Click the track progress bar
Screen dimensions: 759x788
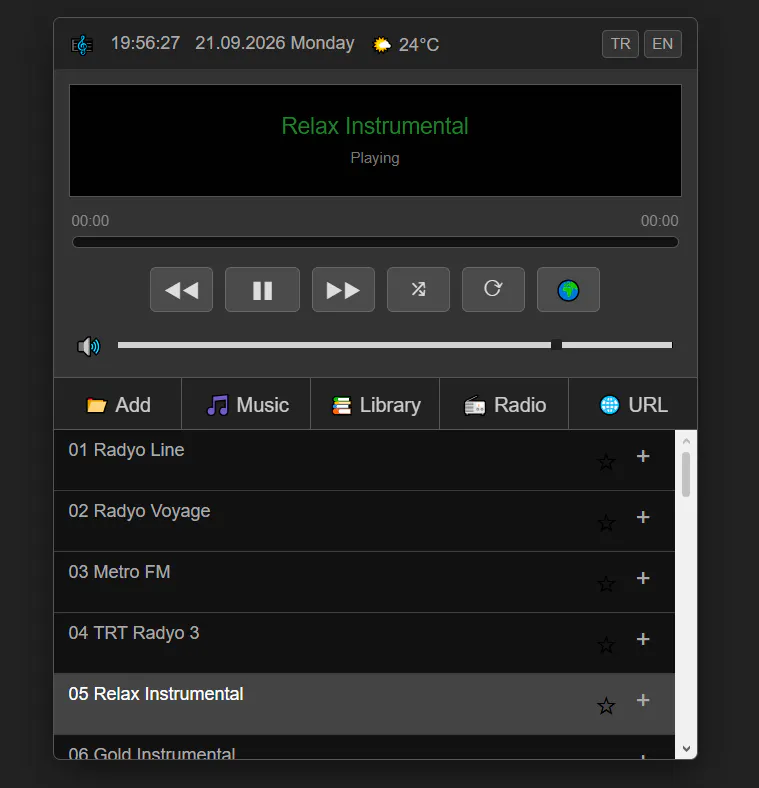tap(375, 242)
